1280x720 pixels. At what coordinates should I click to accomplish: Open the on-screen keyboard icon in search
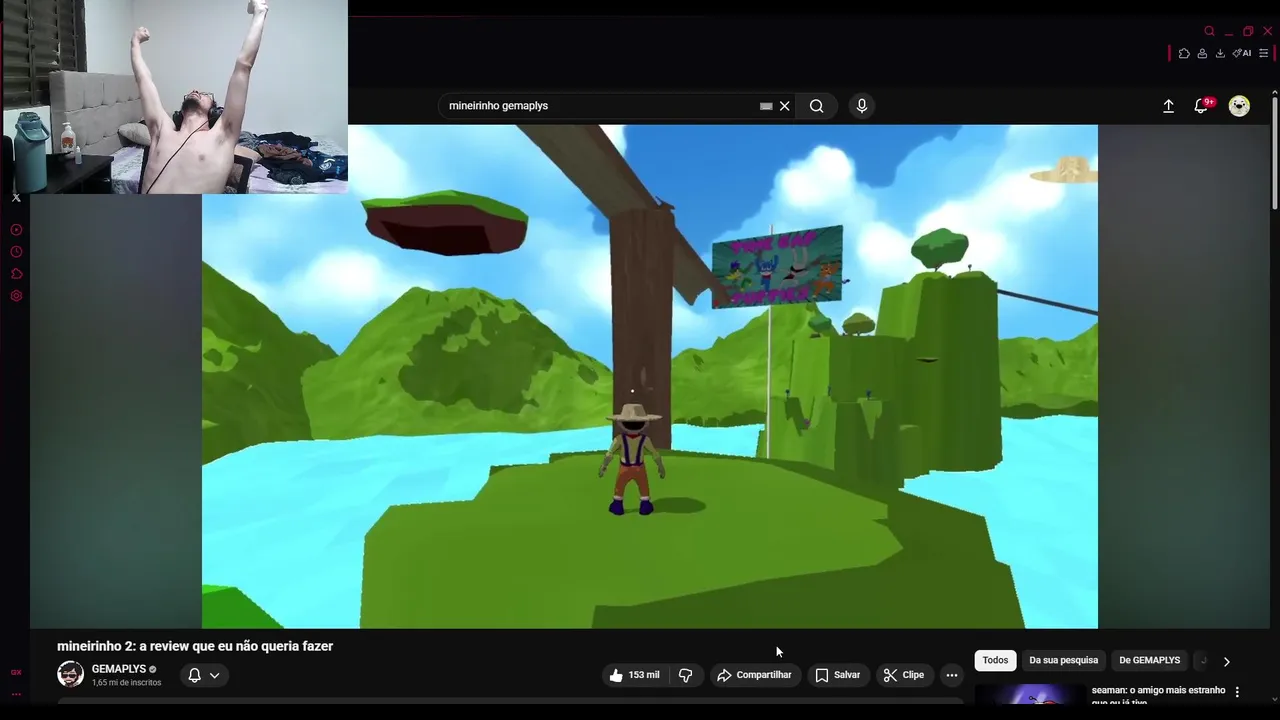tap(766, 106)
